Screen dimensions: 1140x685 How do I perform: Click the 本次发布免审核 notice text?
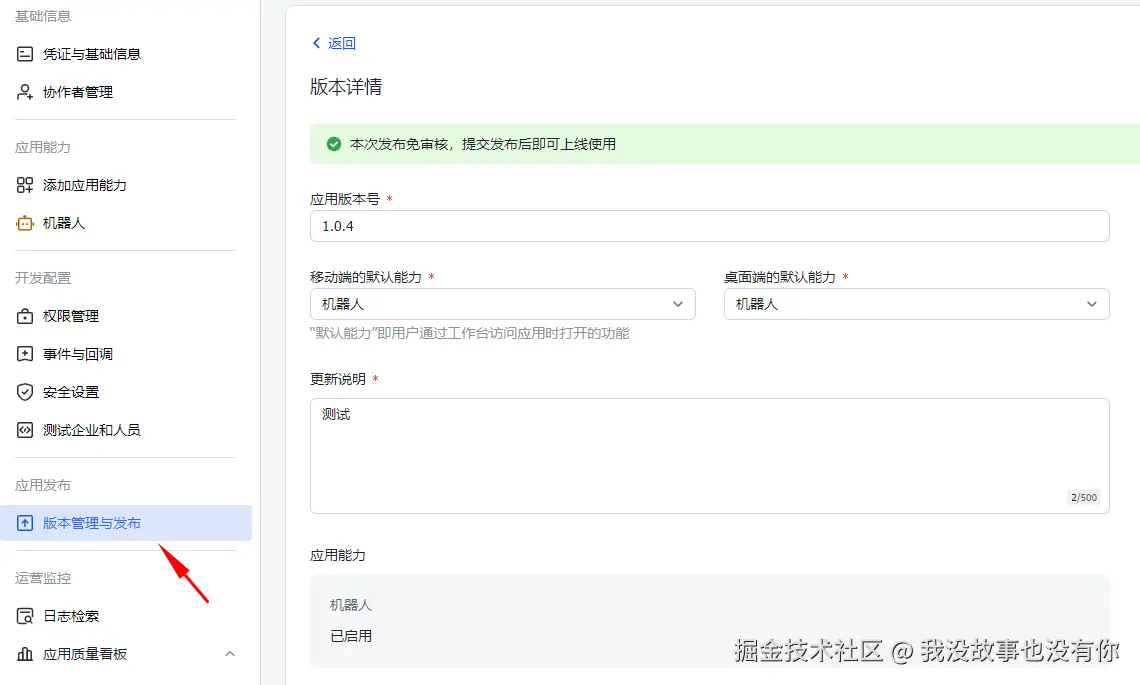[483, 144]
